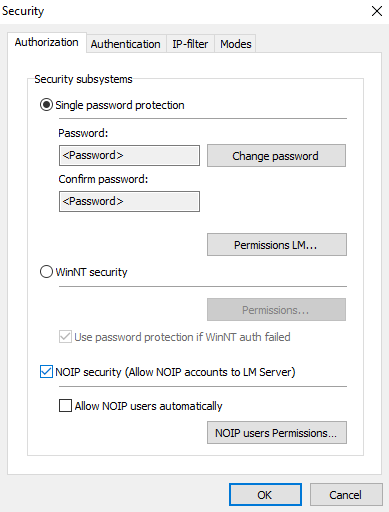The image size is (389, 512).
Task: Open the Permissions LM... dialog
Action: pyautogui.click(x=277, y=245)
